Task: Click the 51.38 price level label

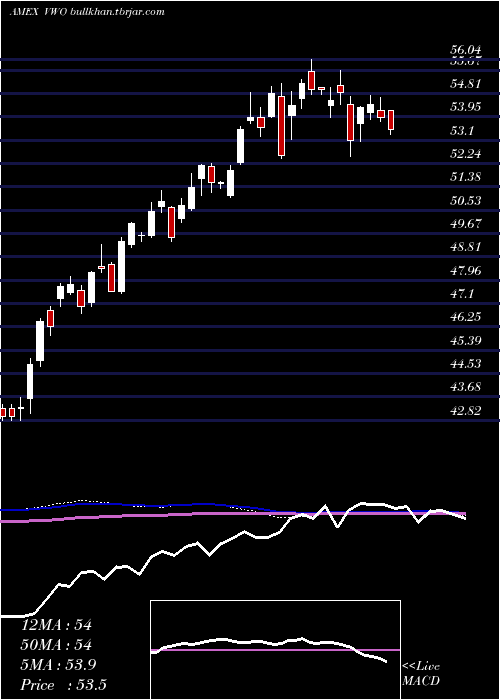Action: coord(466,177)
